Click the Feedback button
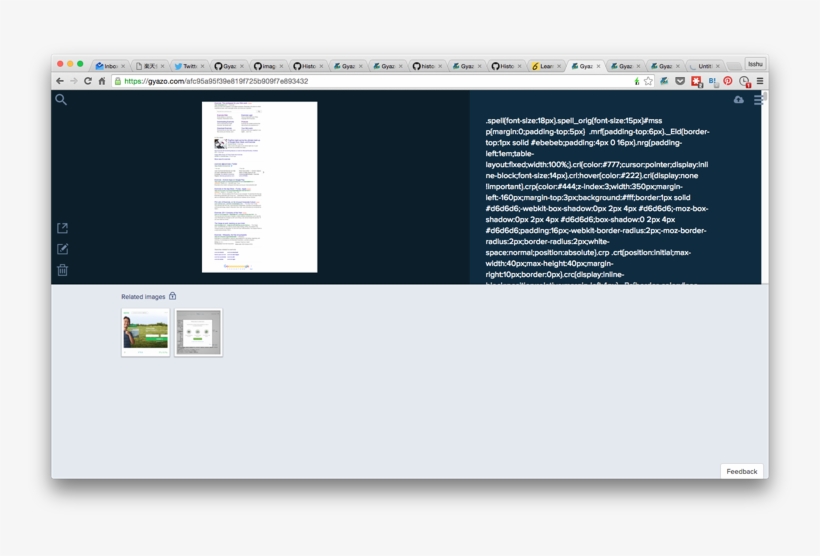 coord(741,471)
